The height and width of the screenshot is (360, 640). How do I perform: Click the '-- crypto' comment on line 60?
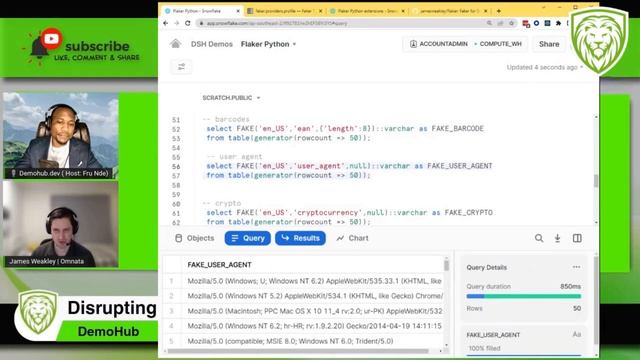pyautogui.click(x=222, y=203)
